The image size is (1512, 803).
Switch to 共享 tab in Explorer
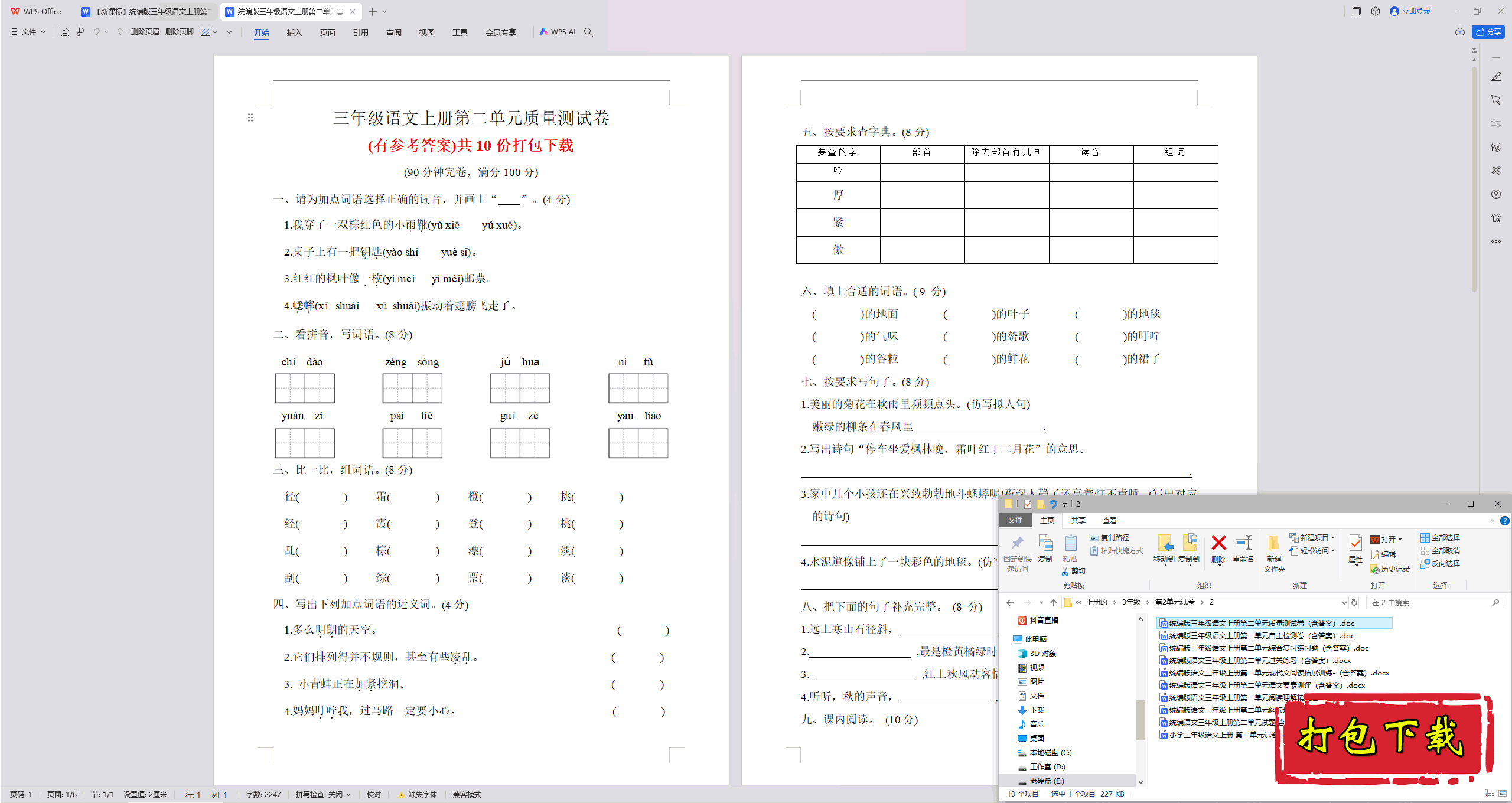coord(1078,521)
